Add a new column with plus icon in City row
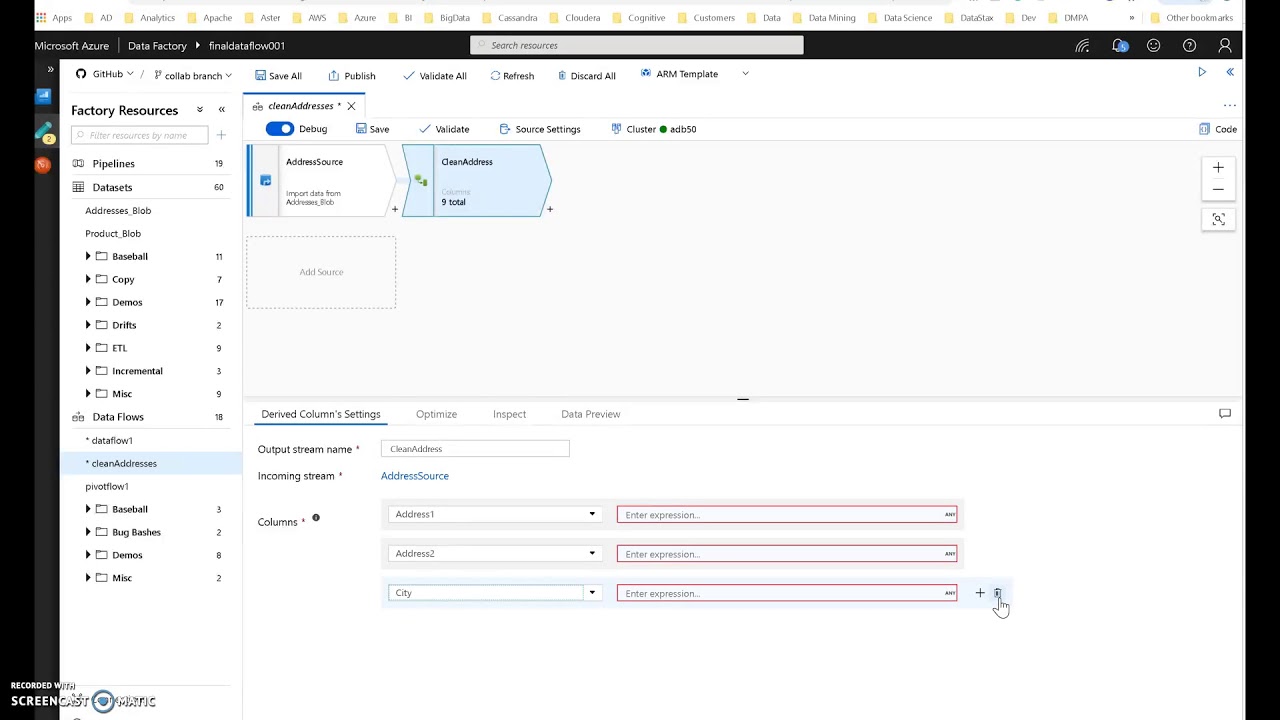1280x720 pixels. pyautogui.click(x=980, y=593)
